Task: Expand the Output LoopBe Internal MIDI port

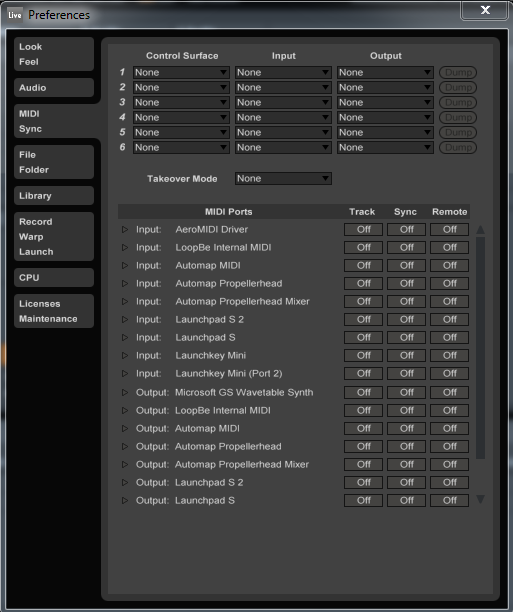Action: coord(125,410)
